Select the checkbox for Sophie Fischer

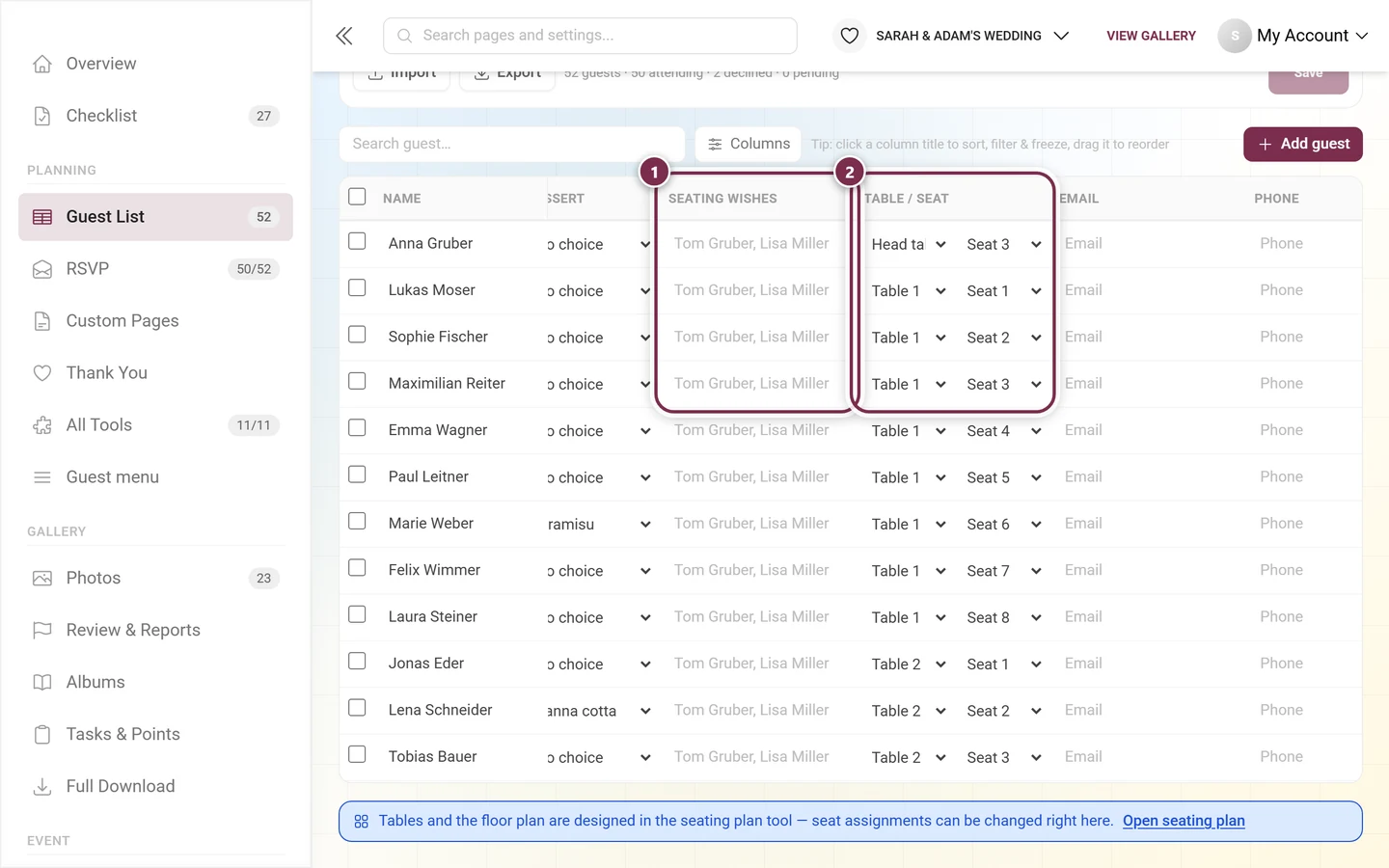357,335
